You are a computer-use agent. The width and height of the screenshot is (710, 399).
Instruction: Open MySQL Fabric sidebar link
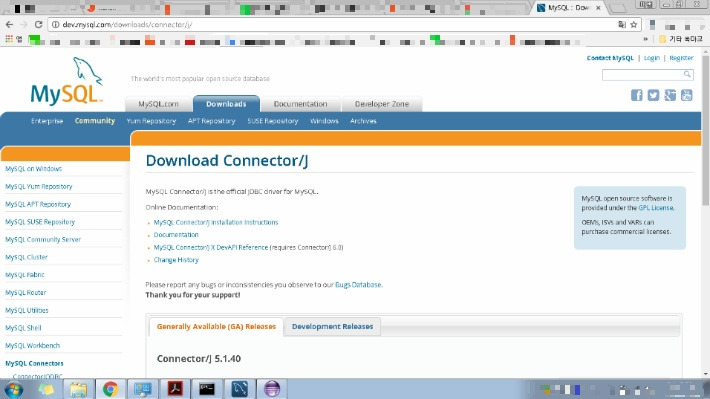pyautogui.click(x=25, y=275)
